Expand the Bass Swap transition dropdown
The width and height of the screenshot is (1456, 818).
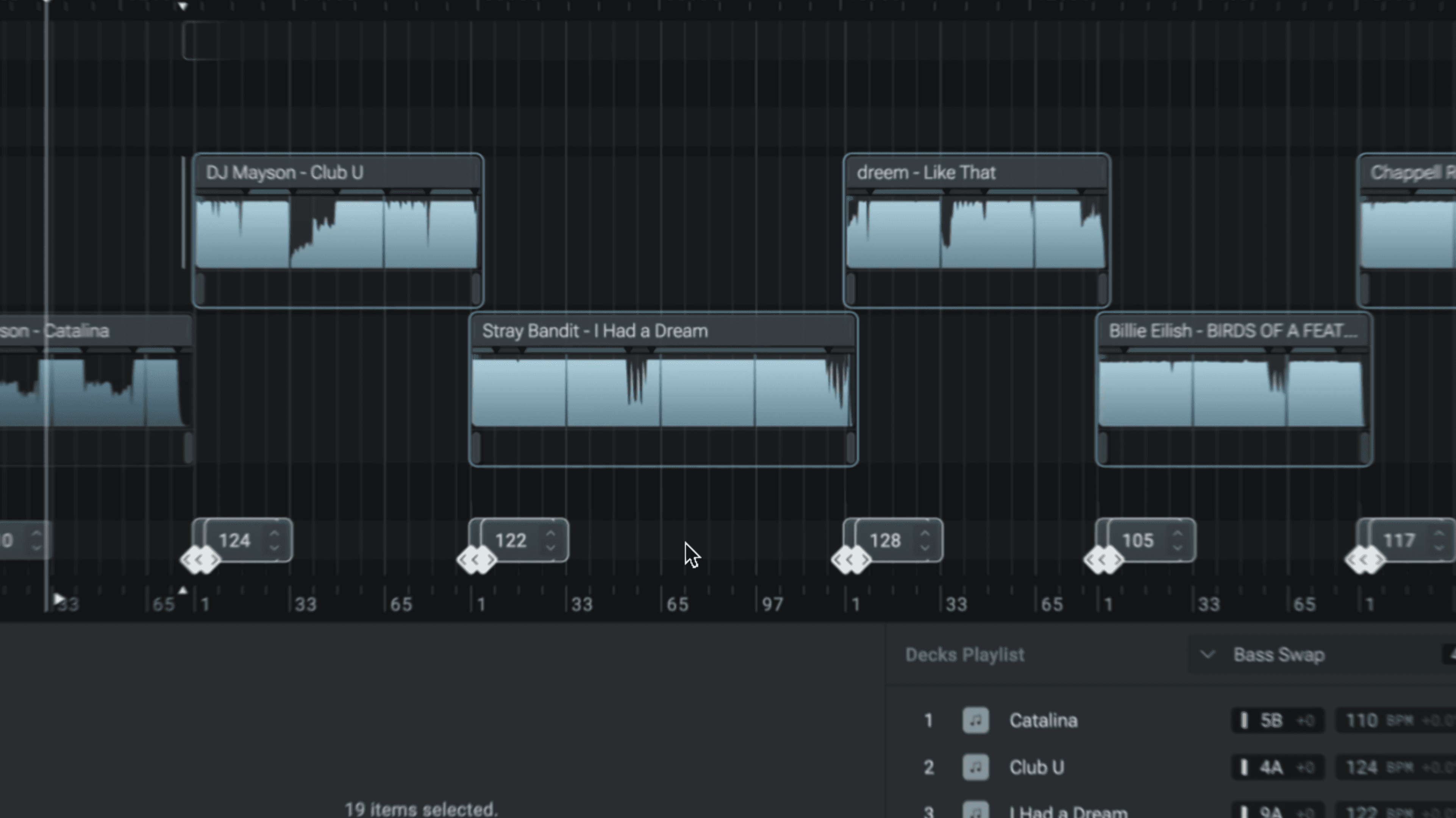pyautogui.click(x=1207, y=655)
